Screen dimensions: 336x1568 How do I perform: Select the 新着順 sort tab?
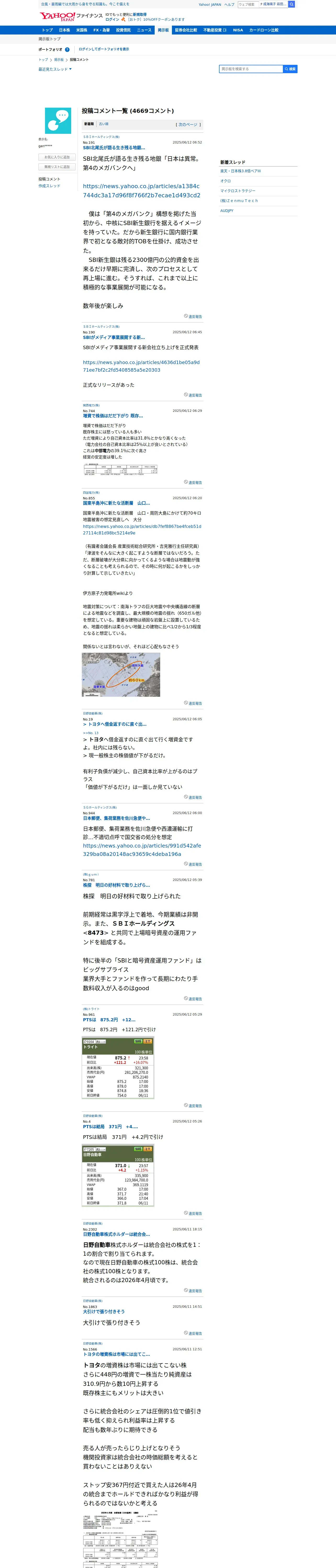(89, 124)
